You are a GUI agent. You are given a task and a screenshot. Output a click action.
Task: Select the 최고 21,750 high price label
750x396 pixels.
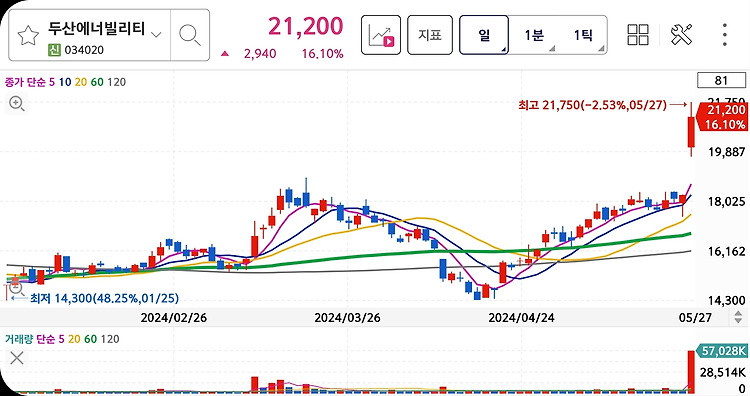(x=592, y=105)
